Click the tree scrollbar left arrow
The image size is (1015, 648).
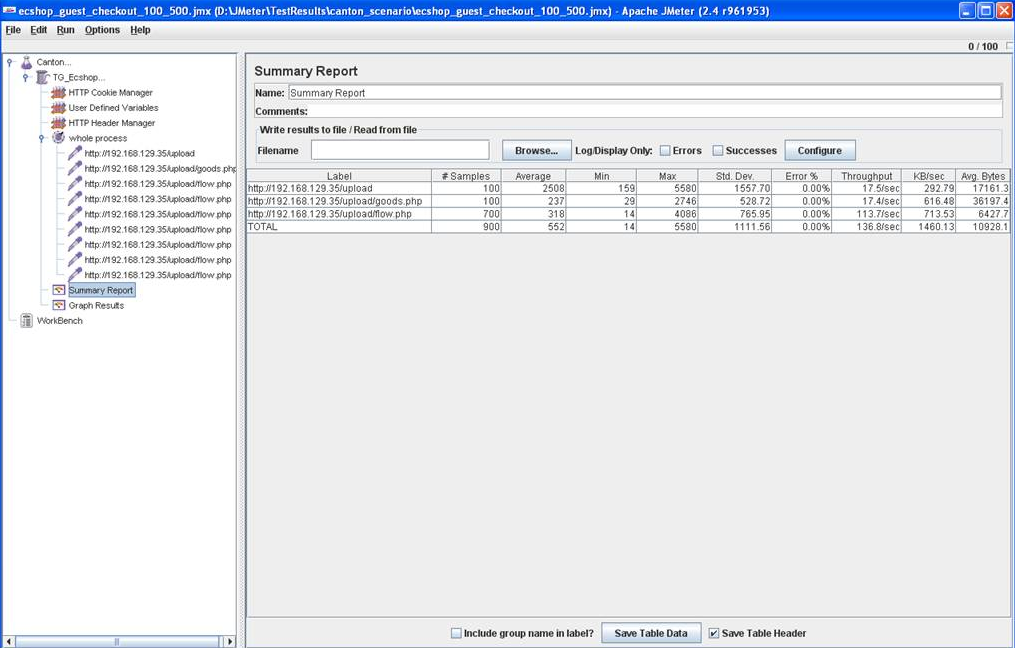pos(9,642)
